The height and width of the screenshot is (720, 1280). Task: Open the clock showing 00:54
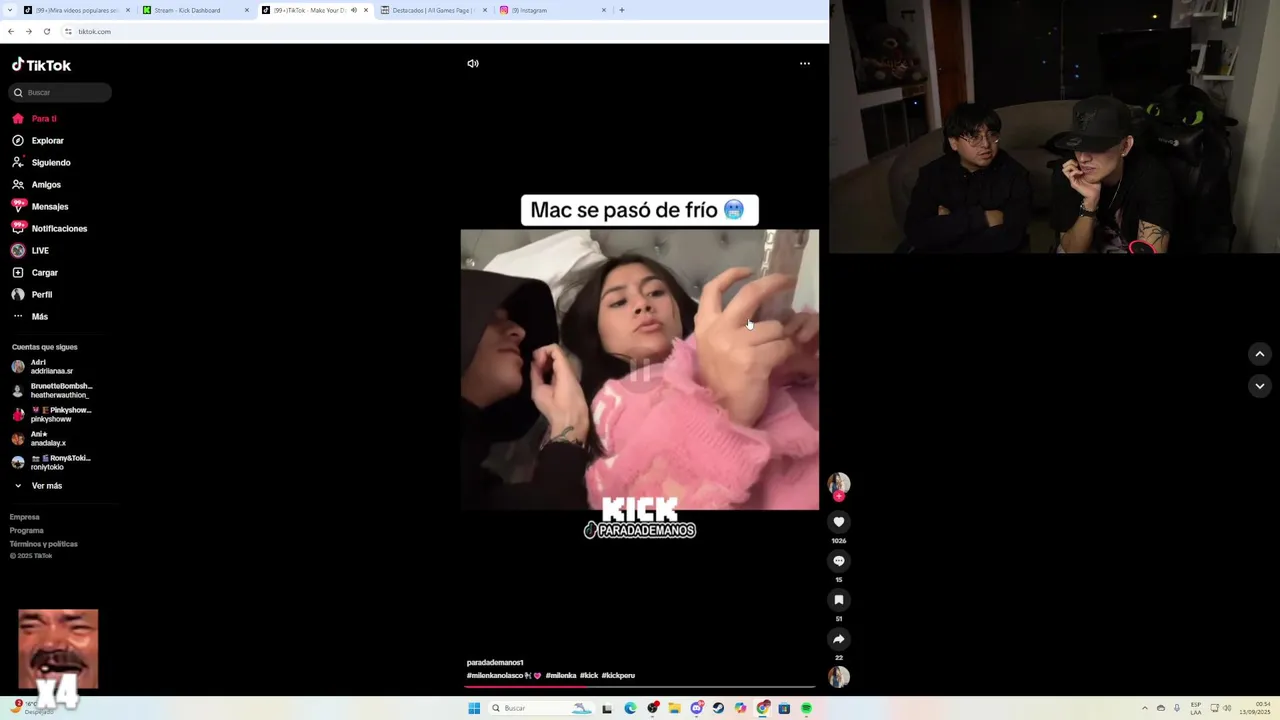[x=1255, y=708]
